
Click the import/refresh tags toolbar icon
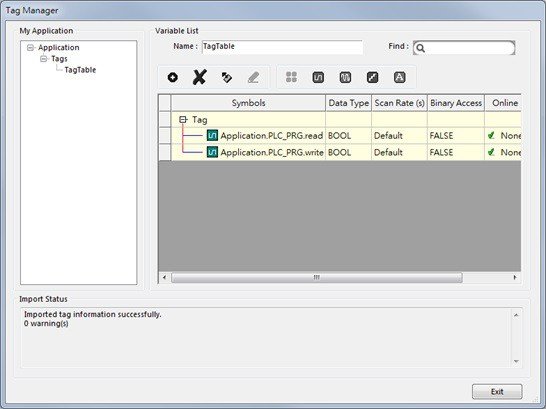point(227,77)
